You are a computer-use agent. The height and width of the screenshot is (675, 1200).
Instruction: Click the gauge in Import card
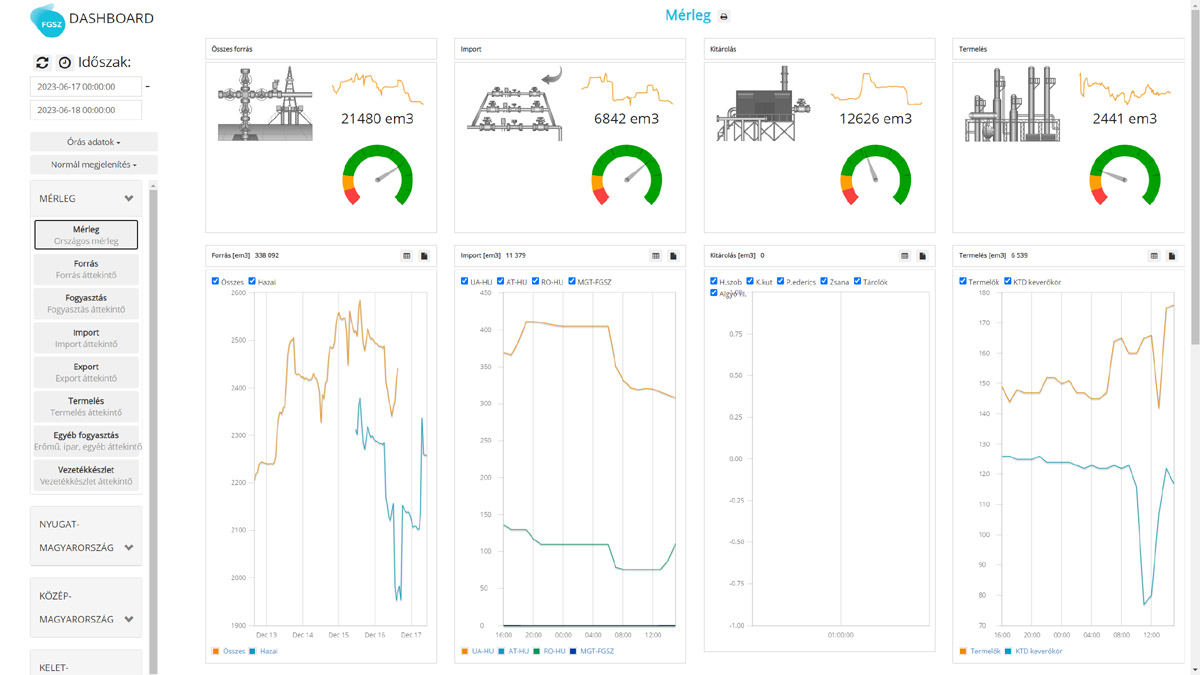tap(626, 175)
